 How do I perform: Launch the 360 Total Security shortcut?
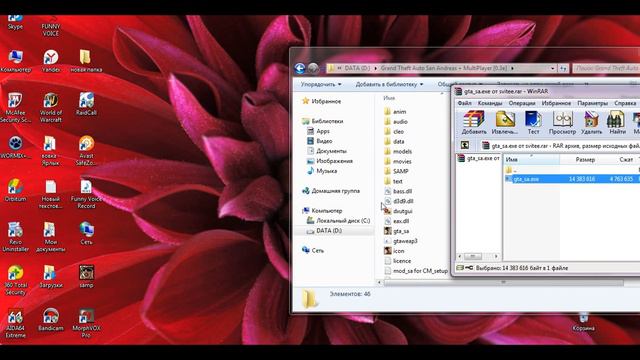[16, 281]
